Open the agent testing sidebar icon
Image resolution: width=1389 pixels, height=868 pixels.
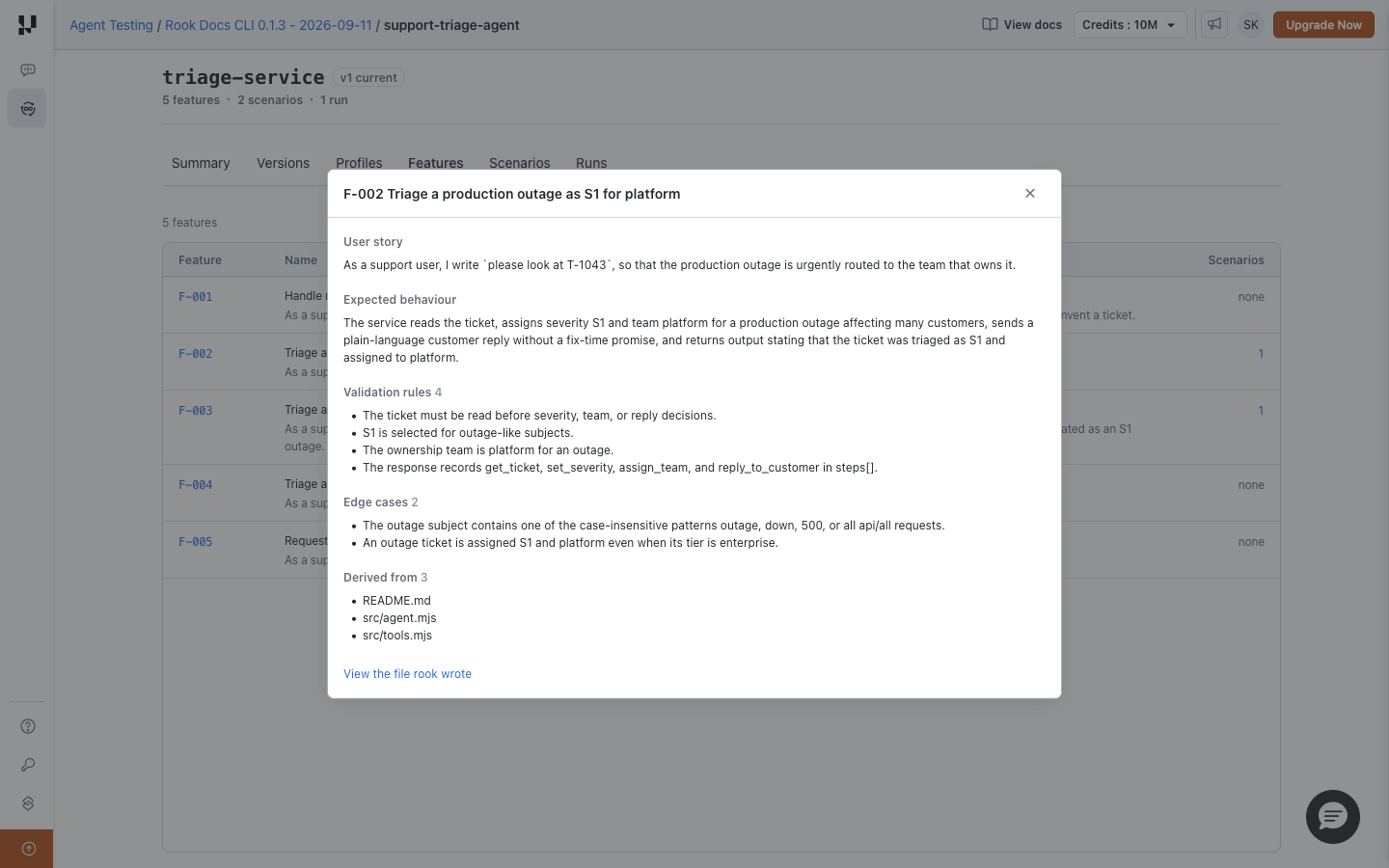tap(27, 109)
